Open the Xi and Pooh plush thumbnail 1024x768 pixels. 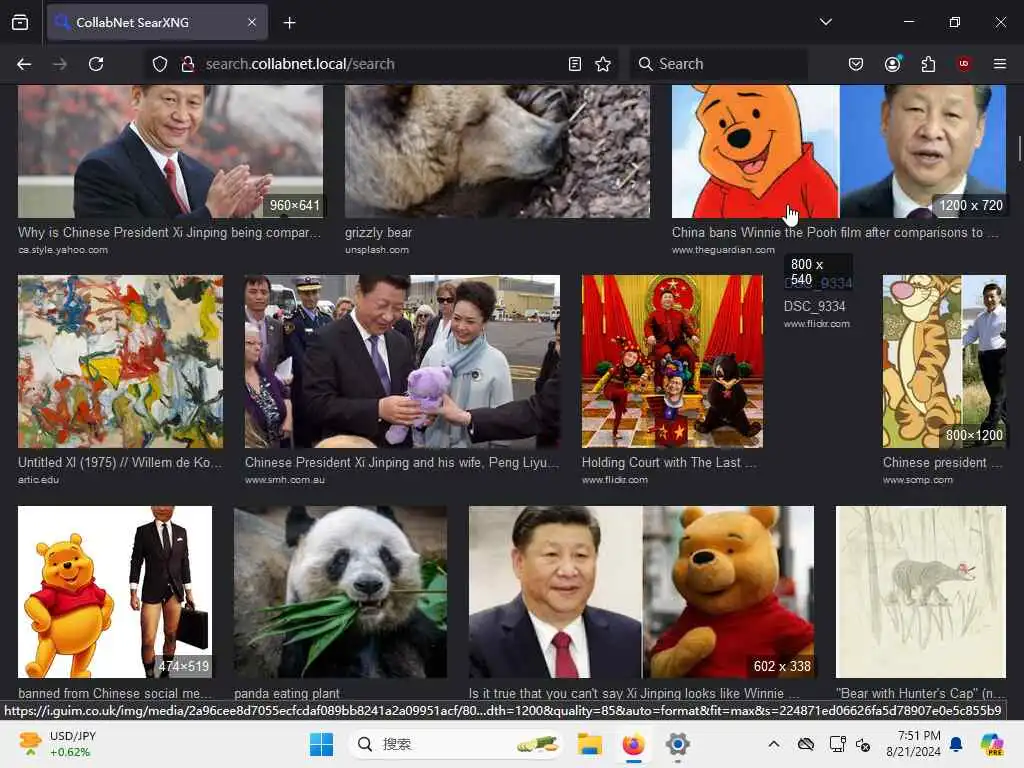click(x=641, y=592)
